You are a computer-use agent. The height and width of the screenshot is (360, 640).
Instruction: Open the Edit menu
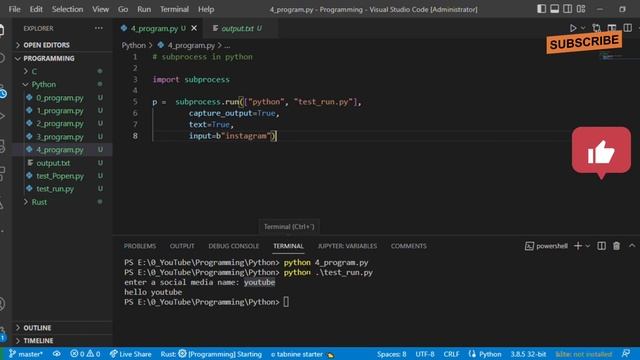(36, 9)
